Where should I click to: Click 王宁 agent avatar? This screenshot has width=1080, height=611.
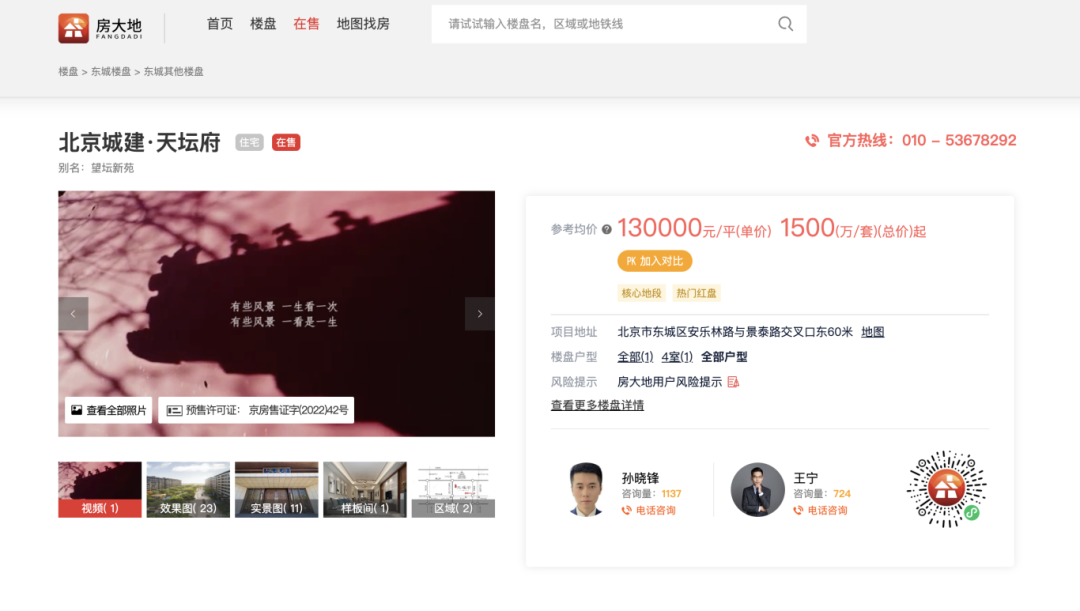coord(758,489)
